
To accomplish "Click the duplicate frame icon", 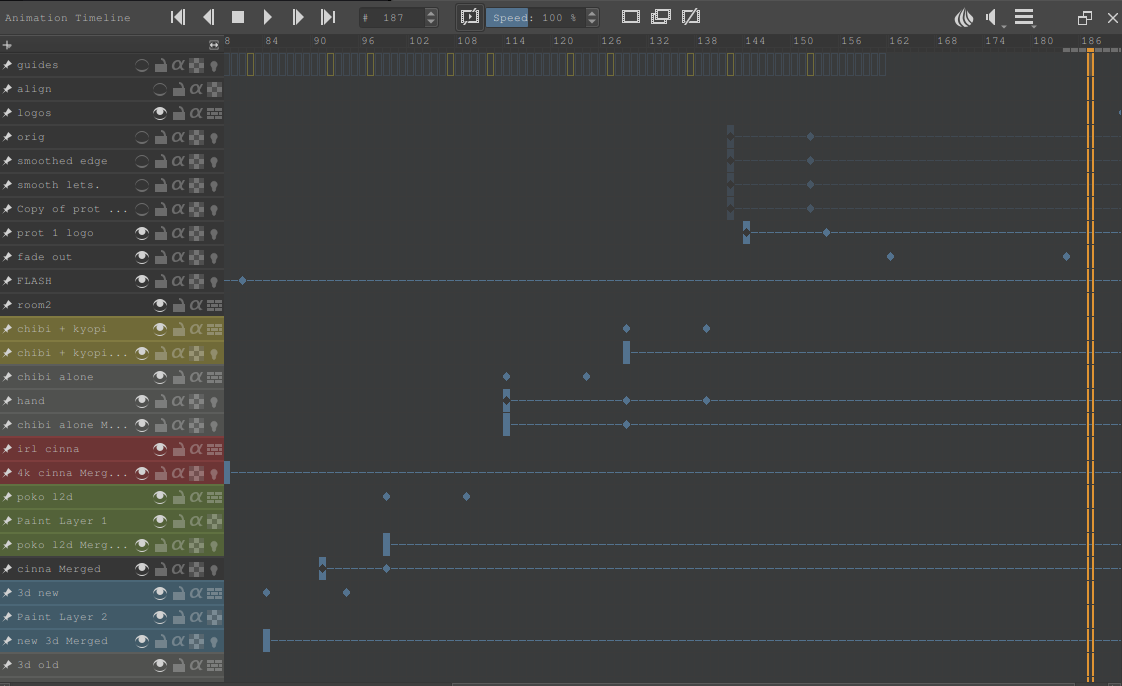I will (x=660, y=17).
